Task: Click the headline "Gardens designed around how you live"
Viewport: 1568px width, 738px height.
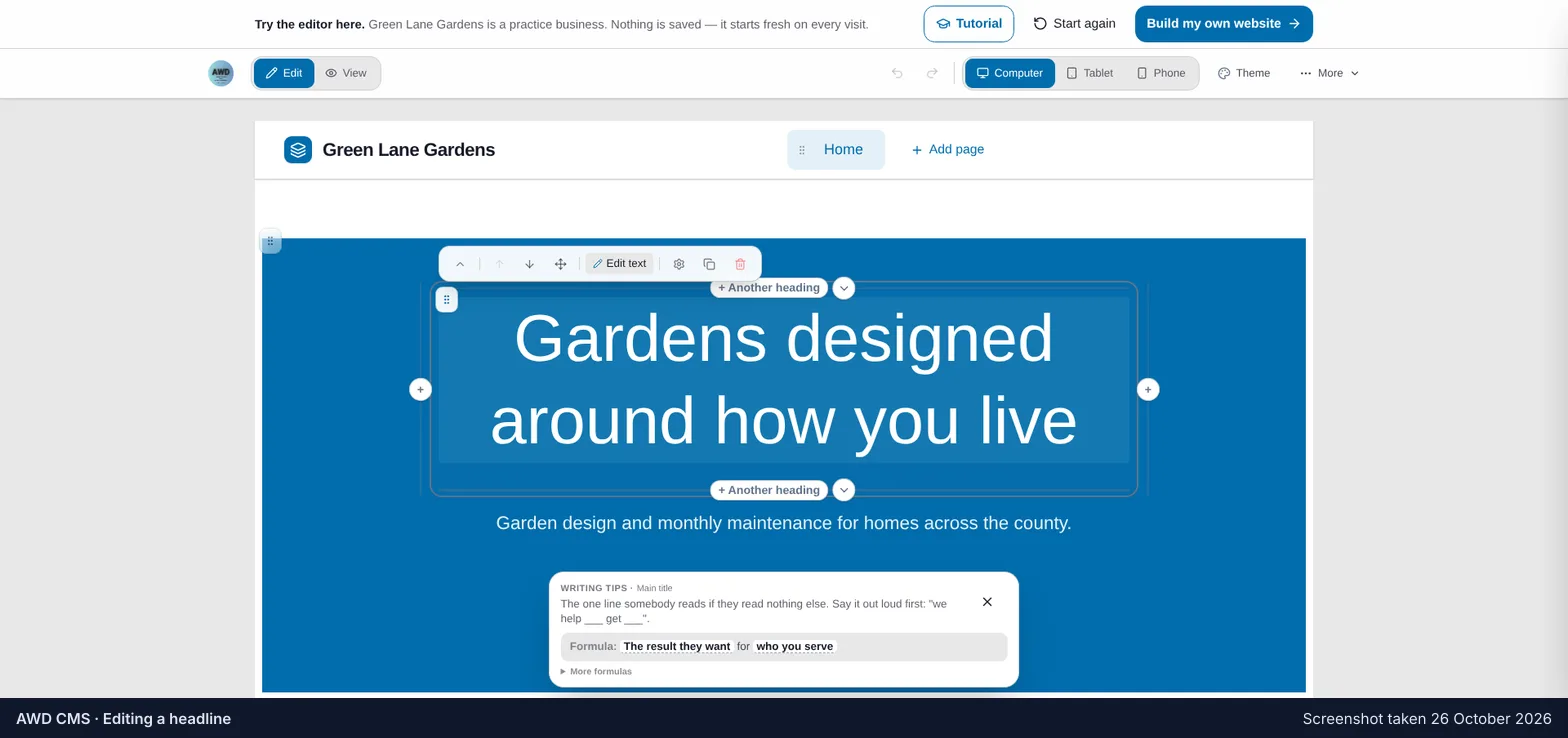Action: tap(784, 379)
